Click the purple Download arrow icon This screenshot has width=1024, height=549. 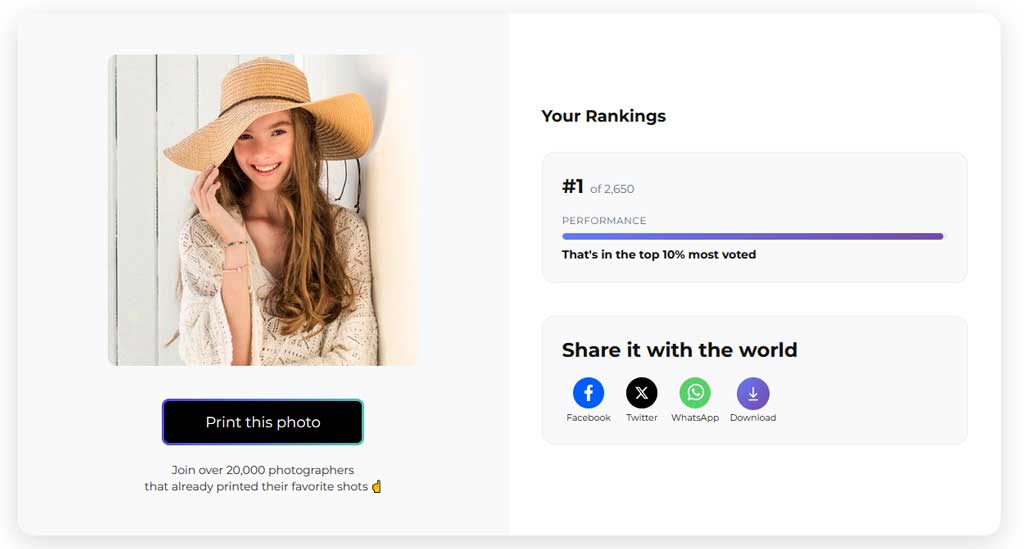click(753, 393)
